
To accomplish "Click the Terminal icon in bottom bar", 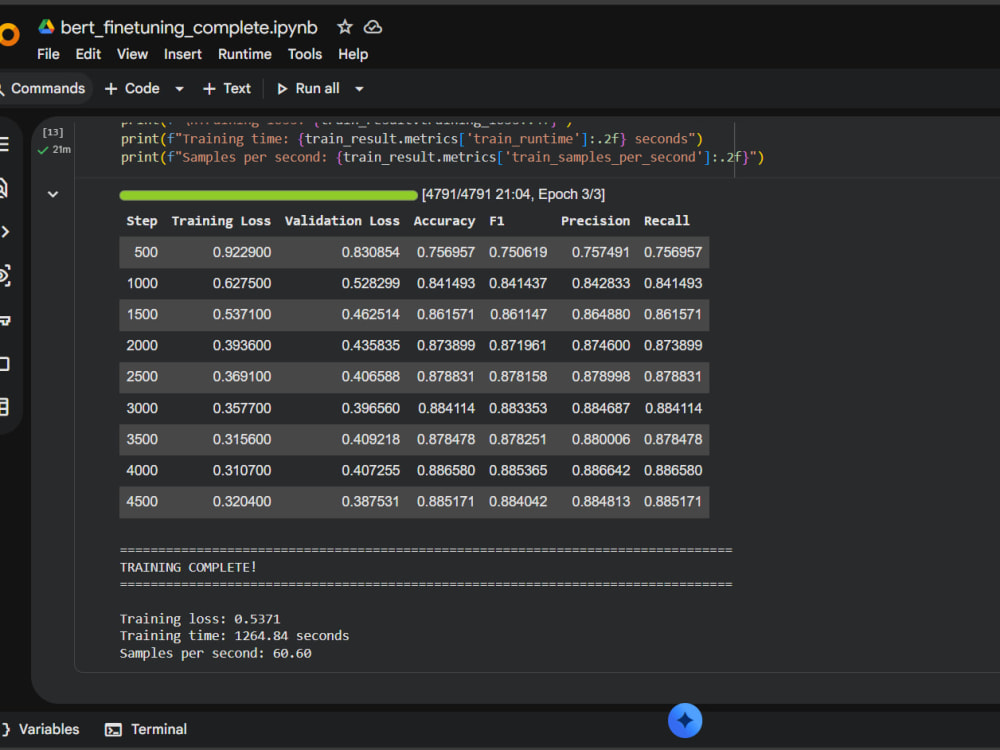I will [114, 730].
